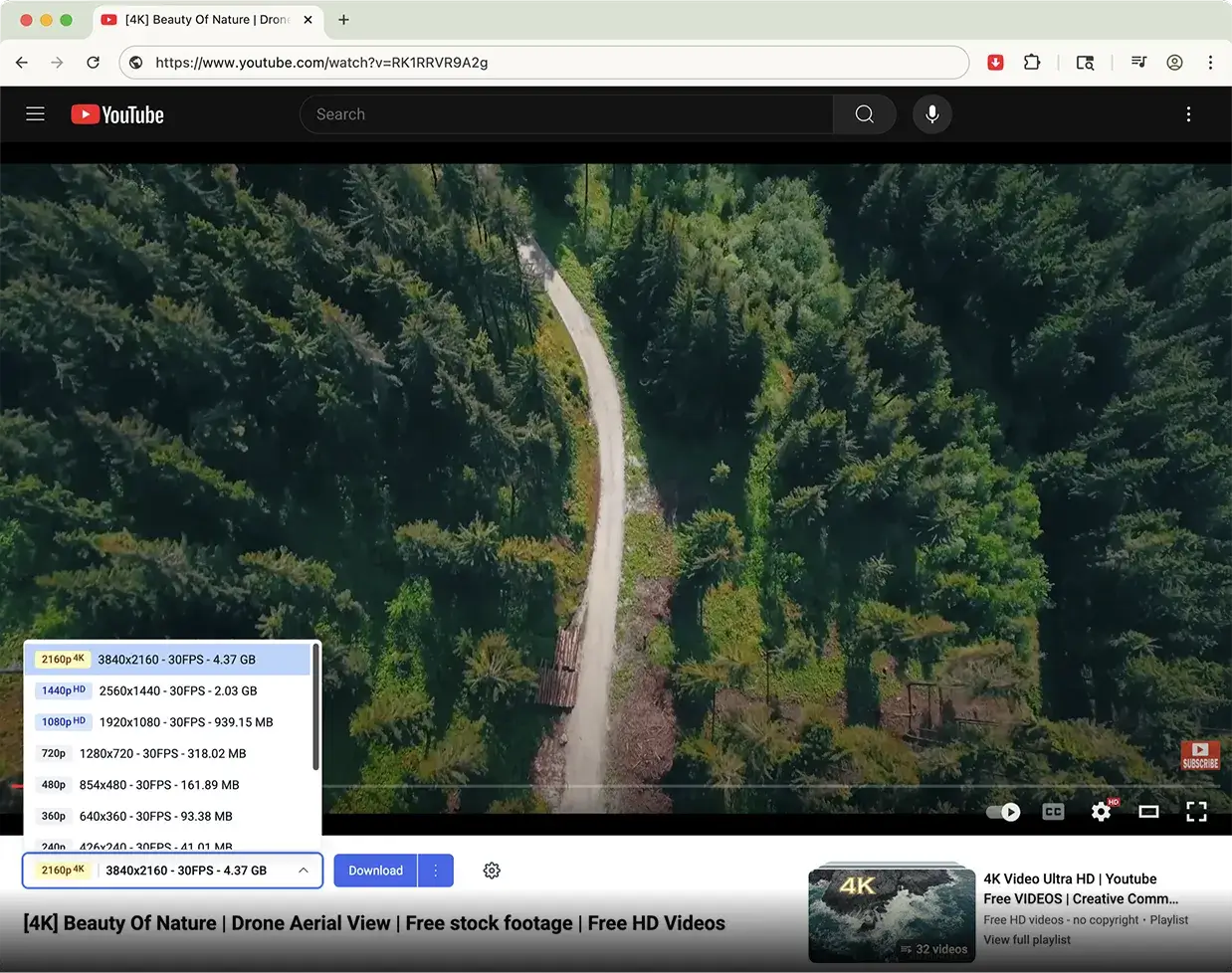Click the Download button
The height and width of the screenshot is (973, 1232).
click(375, 870)
